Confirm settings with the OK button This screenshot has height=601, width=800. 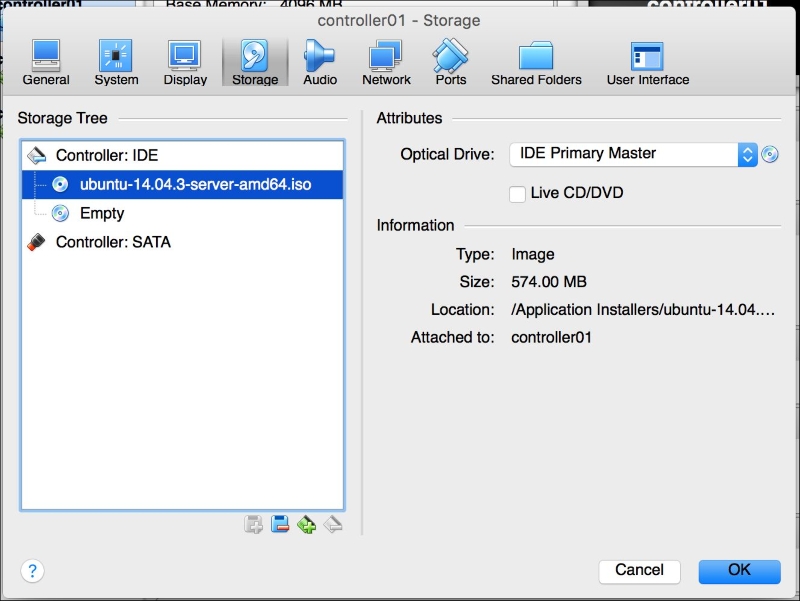pos(739,570)
